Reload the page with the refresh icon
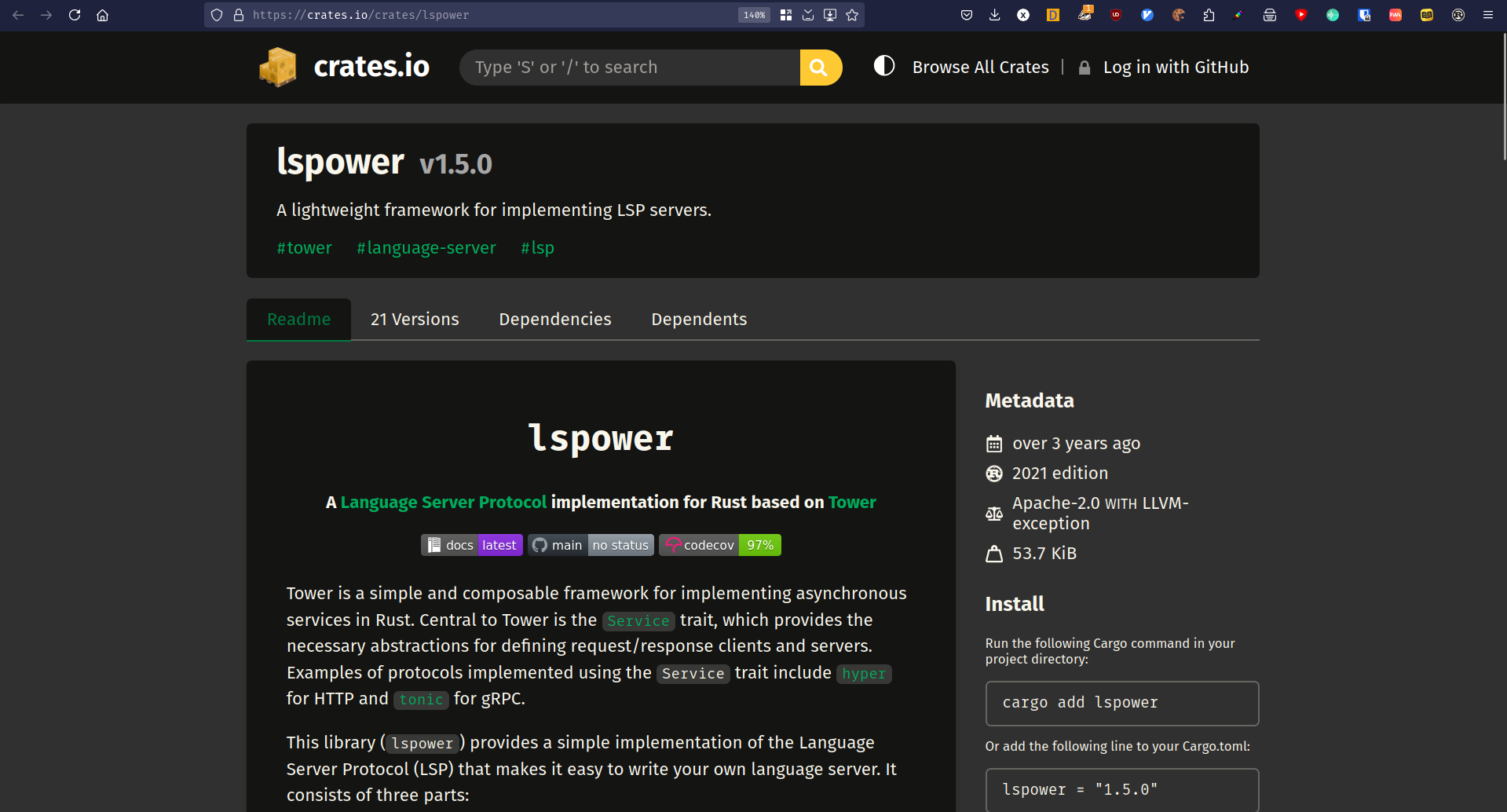The width and height of the screenshot is (1507, 812). click(75, 15)
